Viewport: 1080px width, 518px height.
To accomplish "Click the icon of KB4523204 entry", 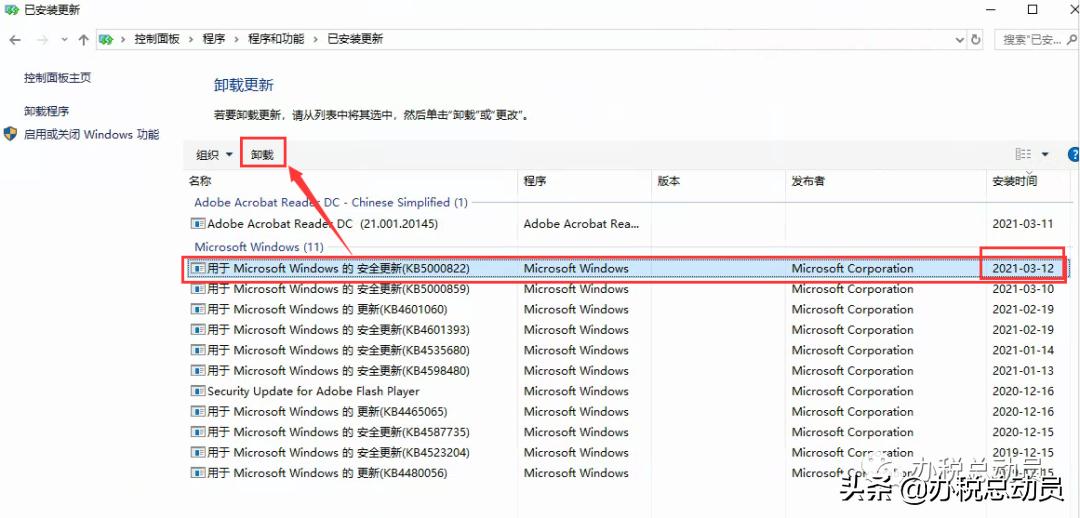I will [x=198, y=453].
